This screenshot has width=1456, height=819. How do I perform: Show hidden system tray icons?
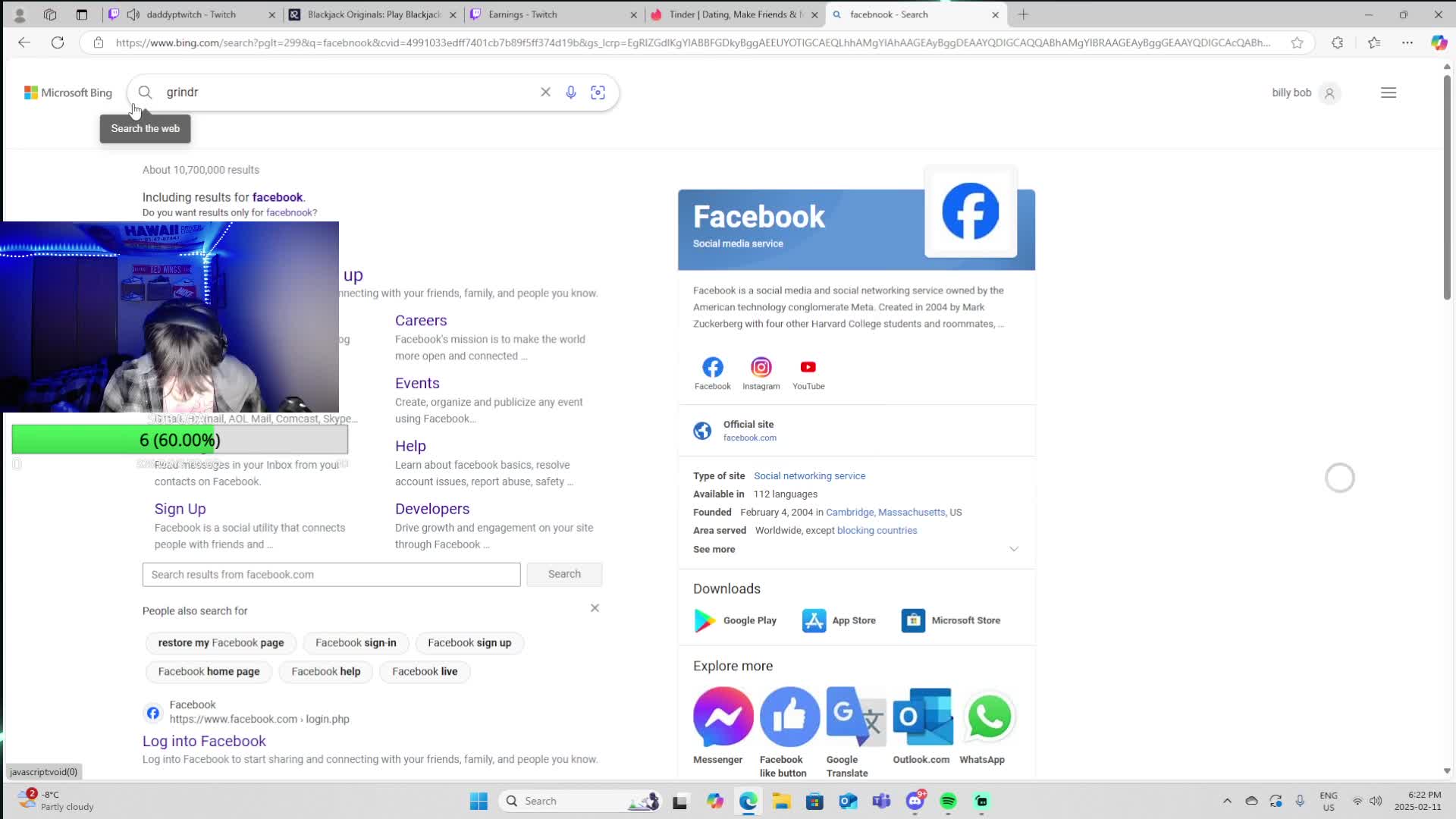[x=1227, y=801]
